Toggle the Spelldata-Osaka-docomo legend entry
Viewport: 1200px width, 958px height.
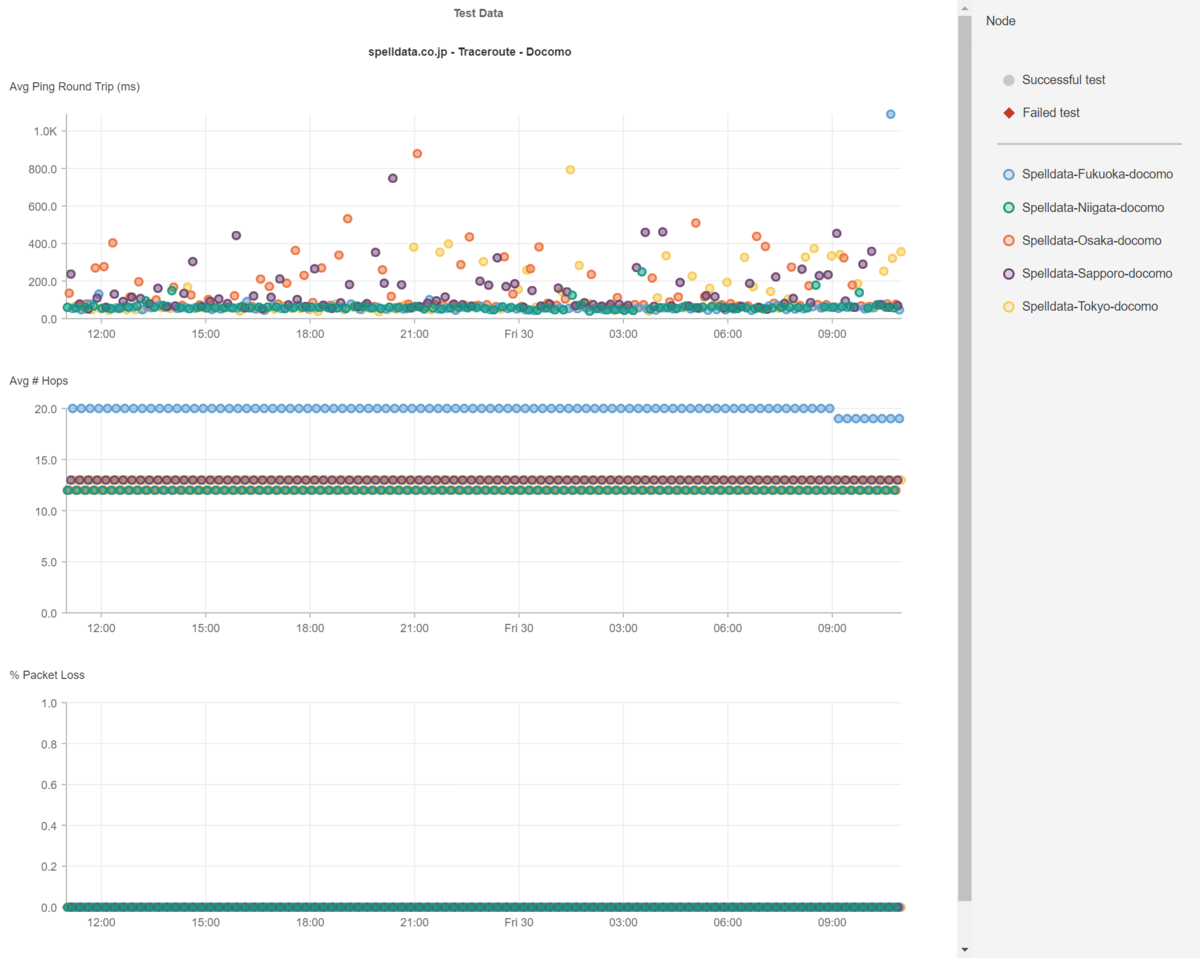point(1082,241)
